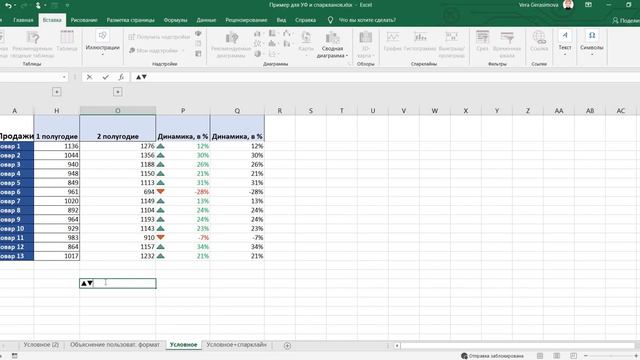
Task: Open the Главная ribbon tab
Action: 23,20
